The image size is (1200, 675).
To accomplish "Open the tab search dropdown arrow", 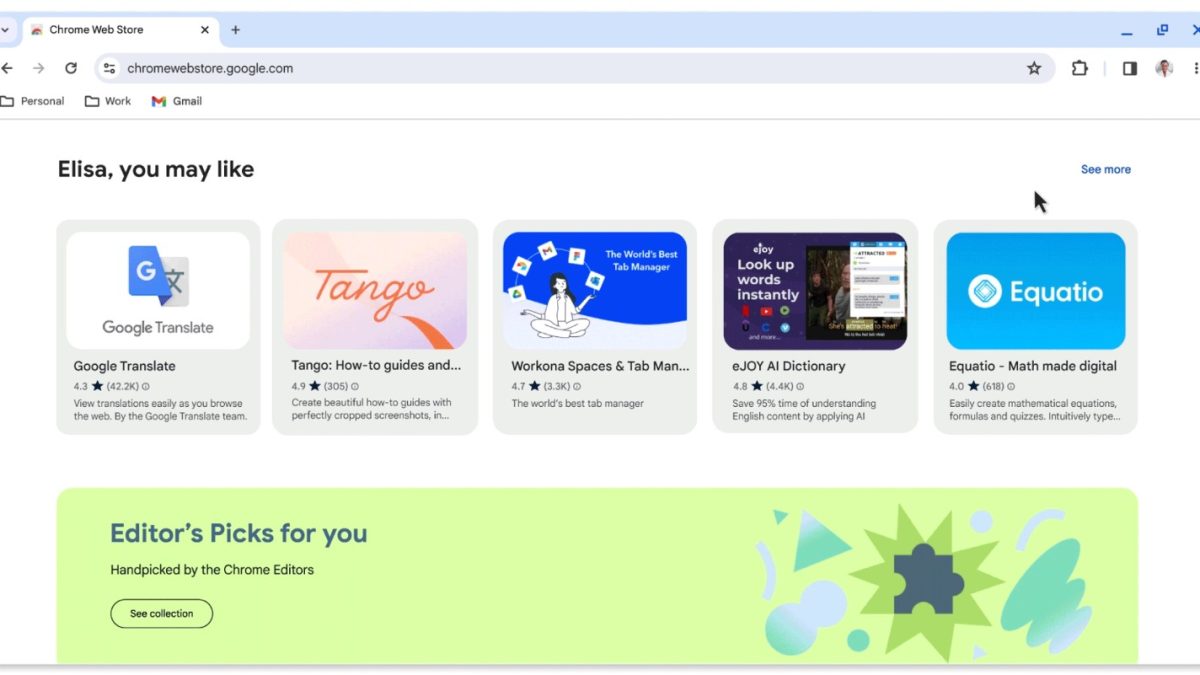I will (x=5, y=30).
